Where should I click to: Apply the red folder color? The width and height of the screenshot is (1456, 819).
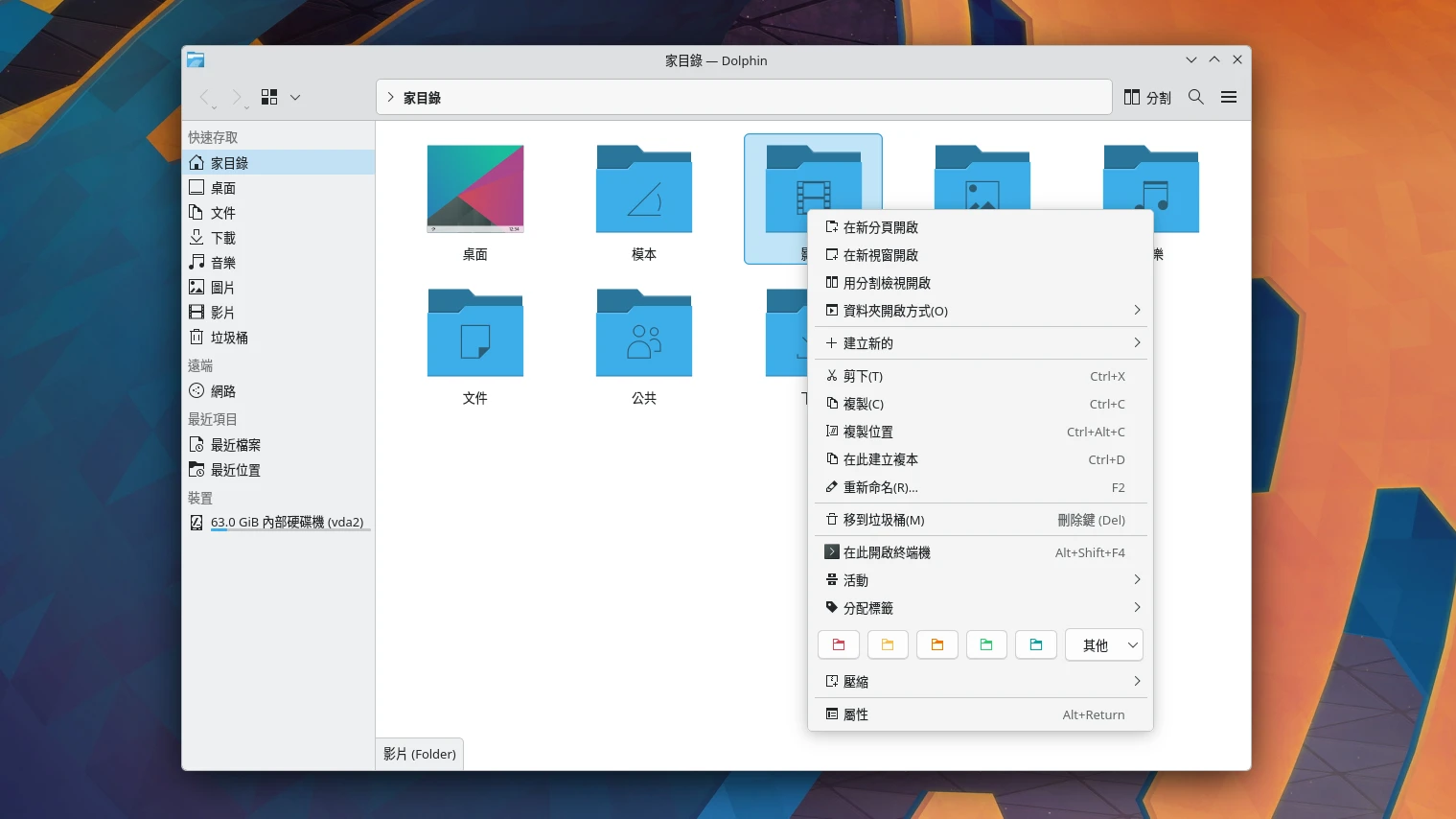tap(839, 645)
